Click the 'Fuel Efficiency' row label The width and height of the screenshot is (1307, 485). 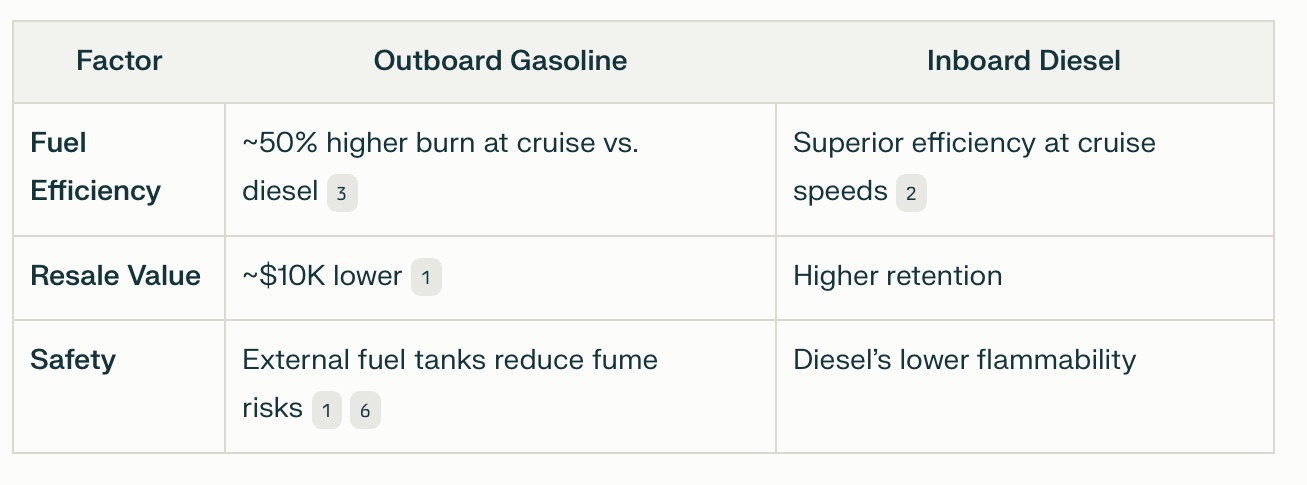[95, 167]
